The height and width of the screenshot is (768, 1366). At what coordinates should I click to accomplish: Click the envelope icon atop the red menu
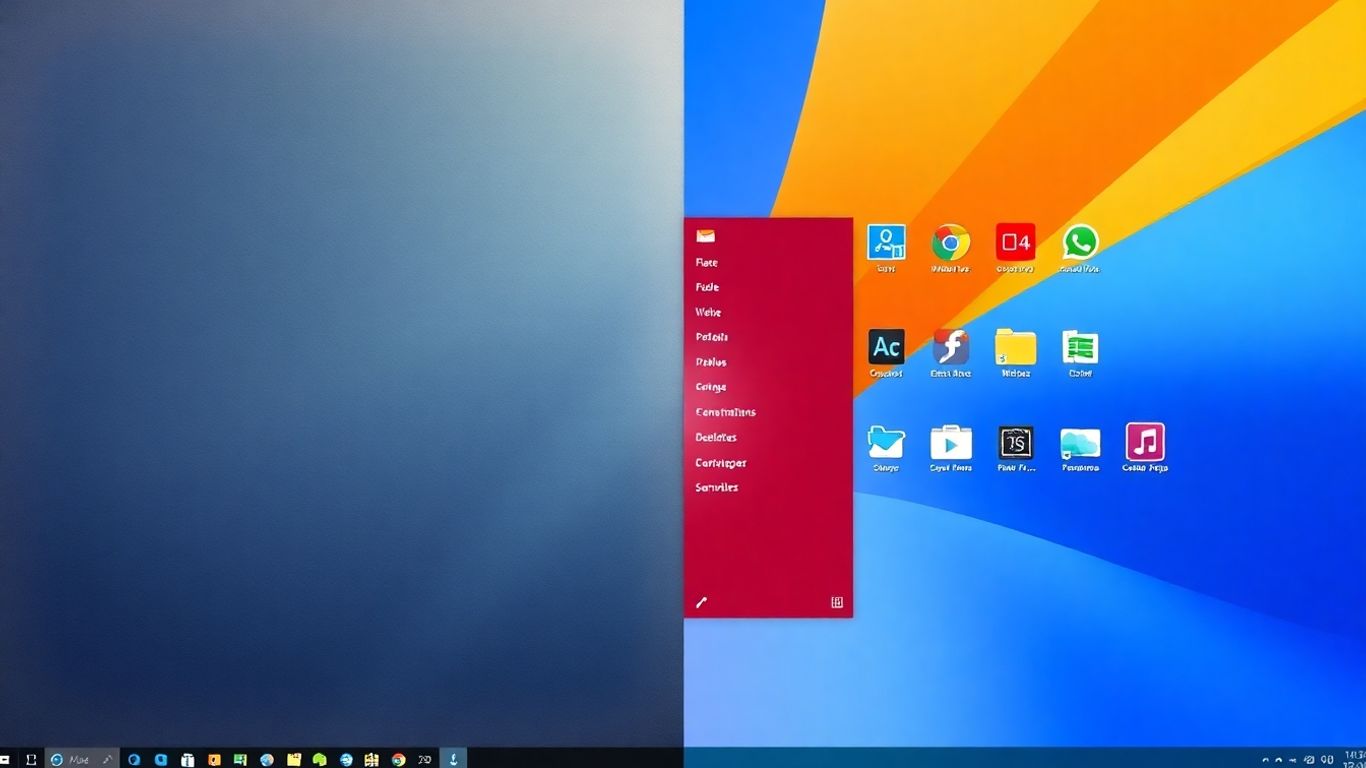(704, 236)
